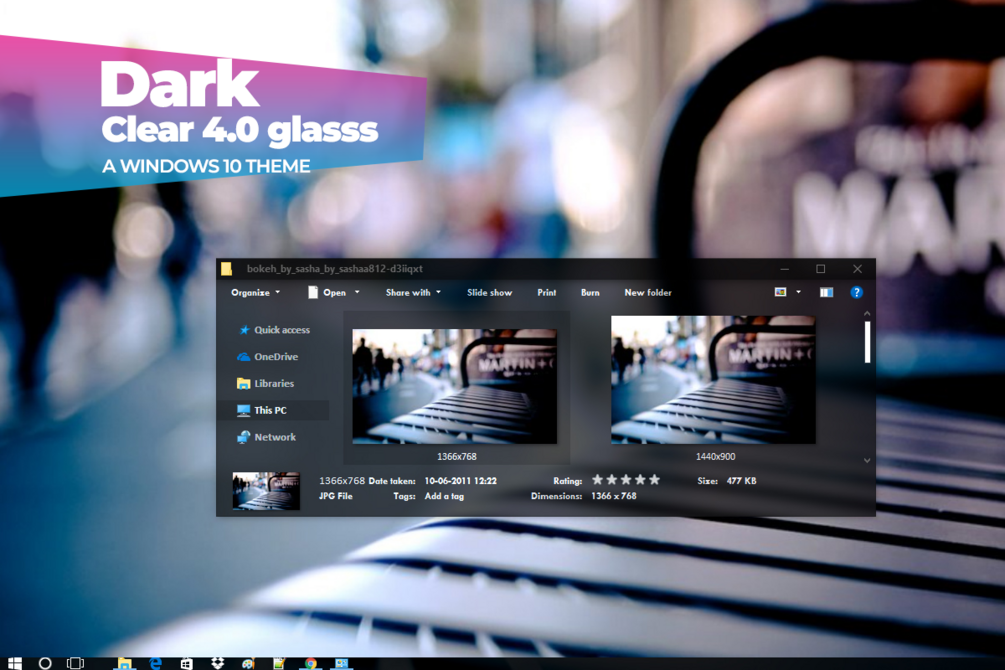Create a New folder
The image size is (1005, 670).
click(x=648, y=292)
